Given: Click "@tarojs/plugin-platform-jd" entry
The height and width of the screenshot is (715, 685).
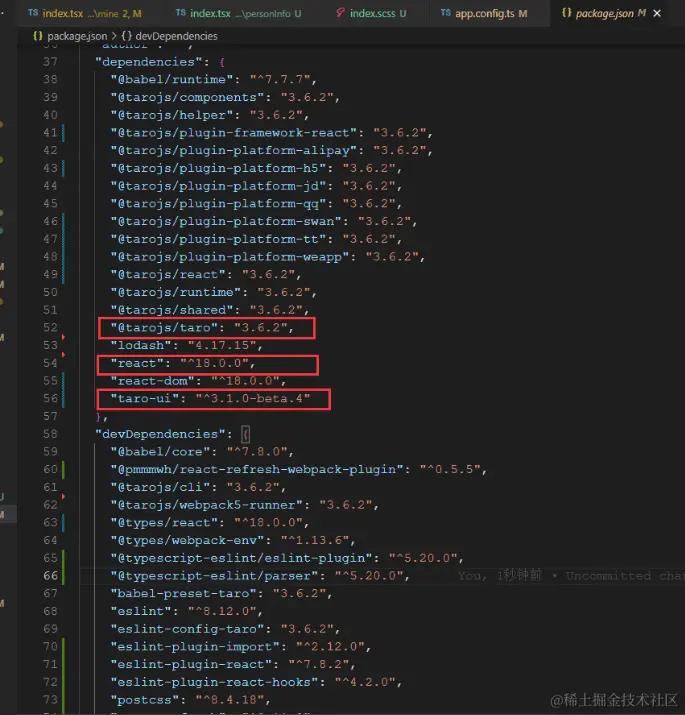Looking at the screenshot, I should click(x=256, y=186).
